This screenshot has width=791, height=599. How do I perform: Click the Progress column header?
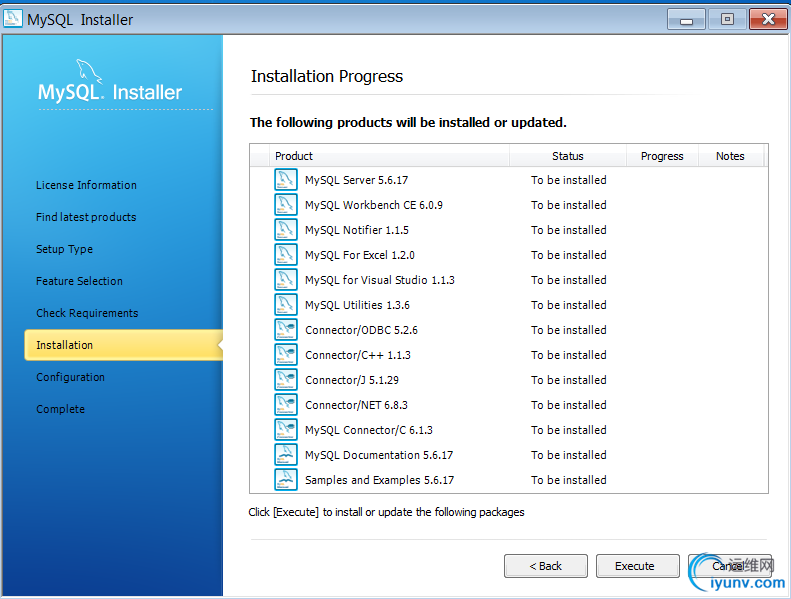click(x=662, y=156)
